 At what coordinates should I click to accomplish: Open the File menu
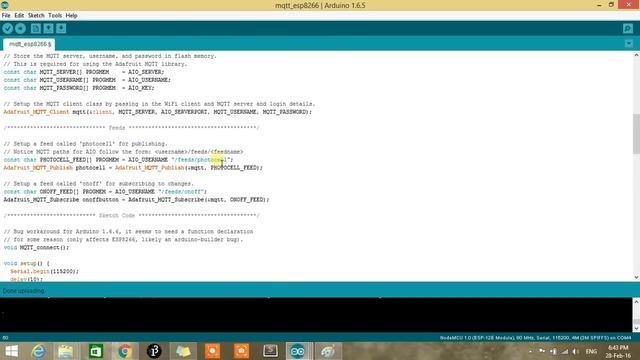tap(6, 16)
